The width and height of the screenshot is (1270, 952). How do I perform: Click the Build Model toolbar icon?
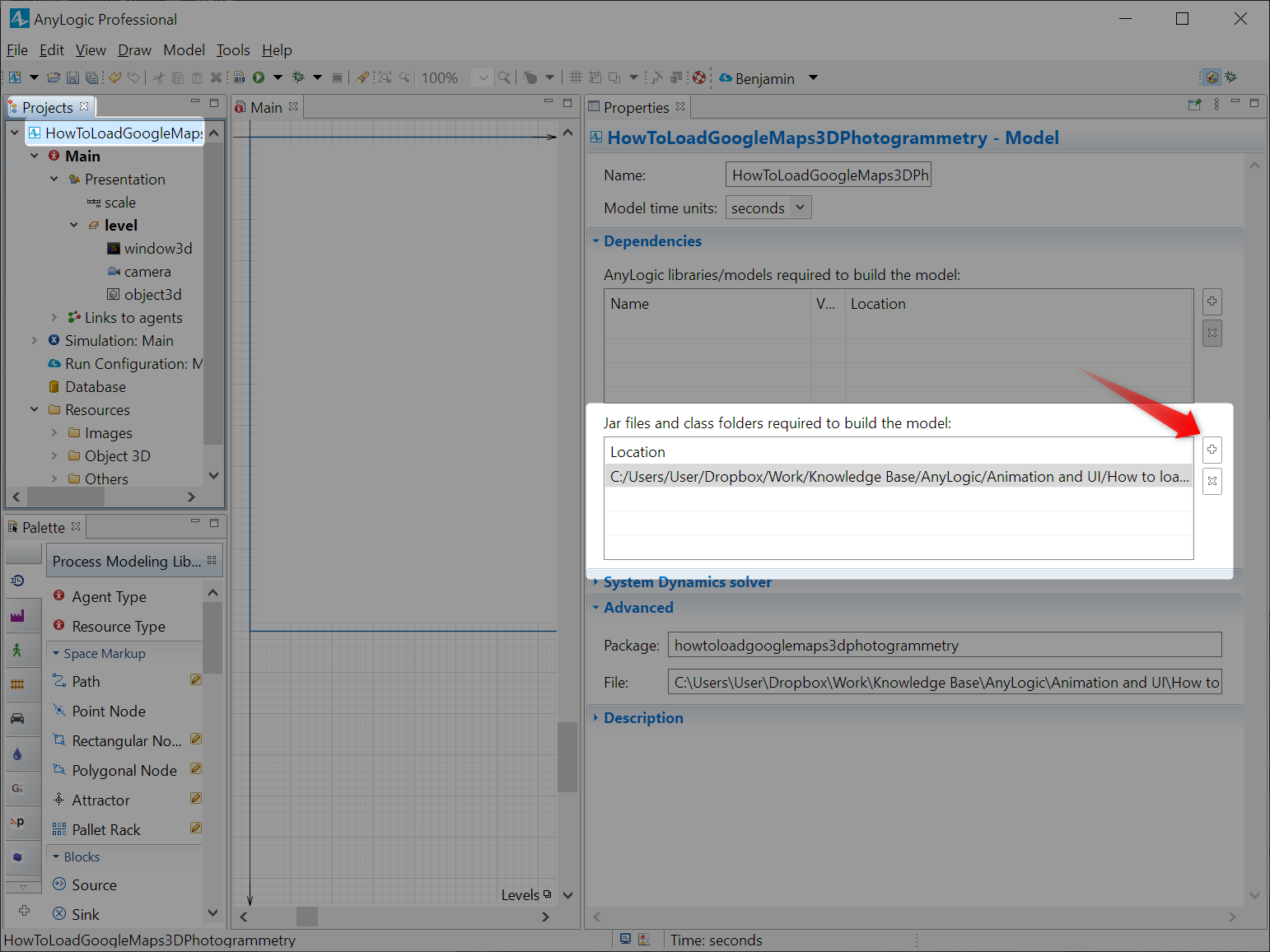point(240,77)
